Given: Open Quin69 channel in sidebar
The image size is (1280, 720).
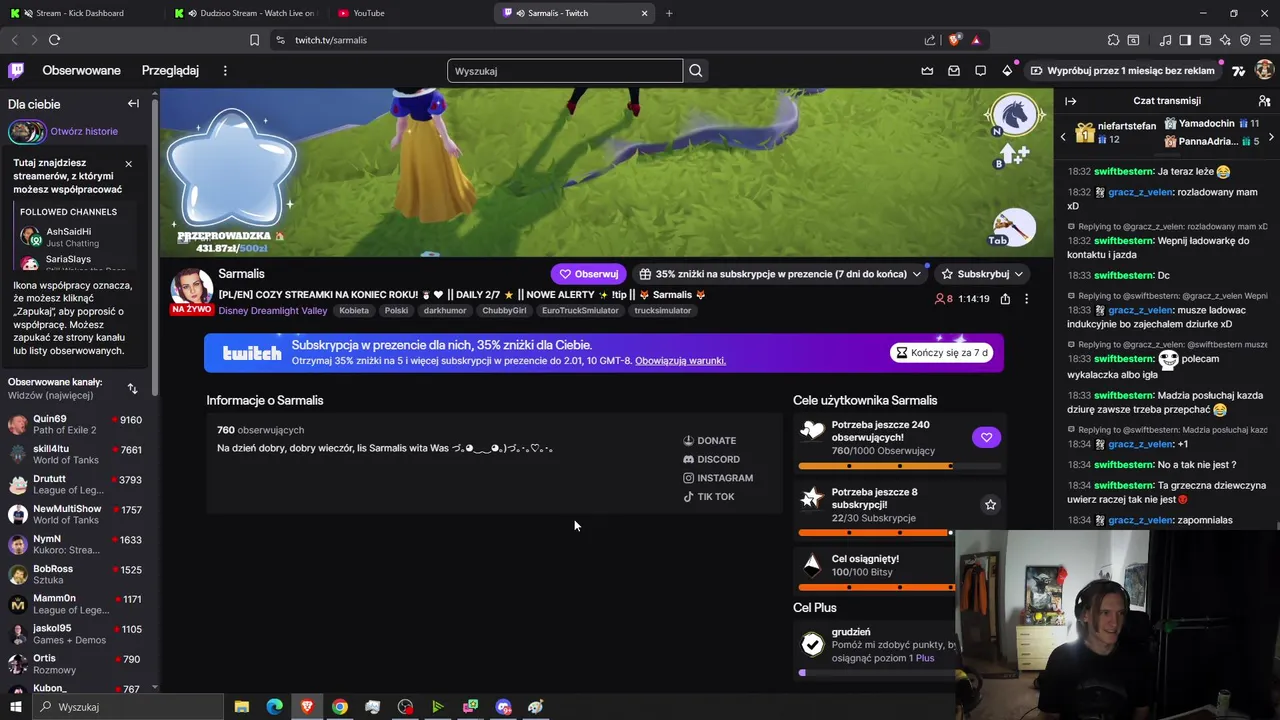Looking at the screenshot, I should click(x=75, y=425).
